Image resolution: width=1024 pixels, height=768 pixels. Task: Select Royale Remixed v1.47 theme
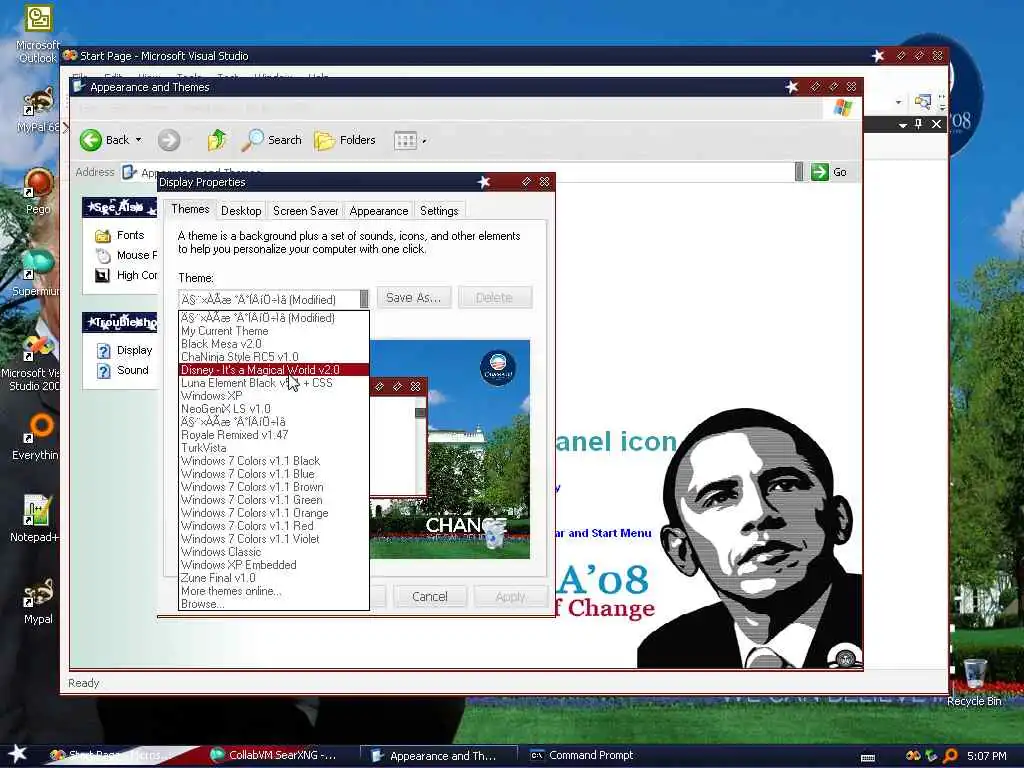274,435
